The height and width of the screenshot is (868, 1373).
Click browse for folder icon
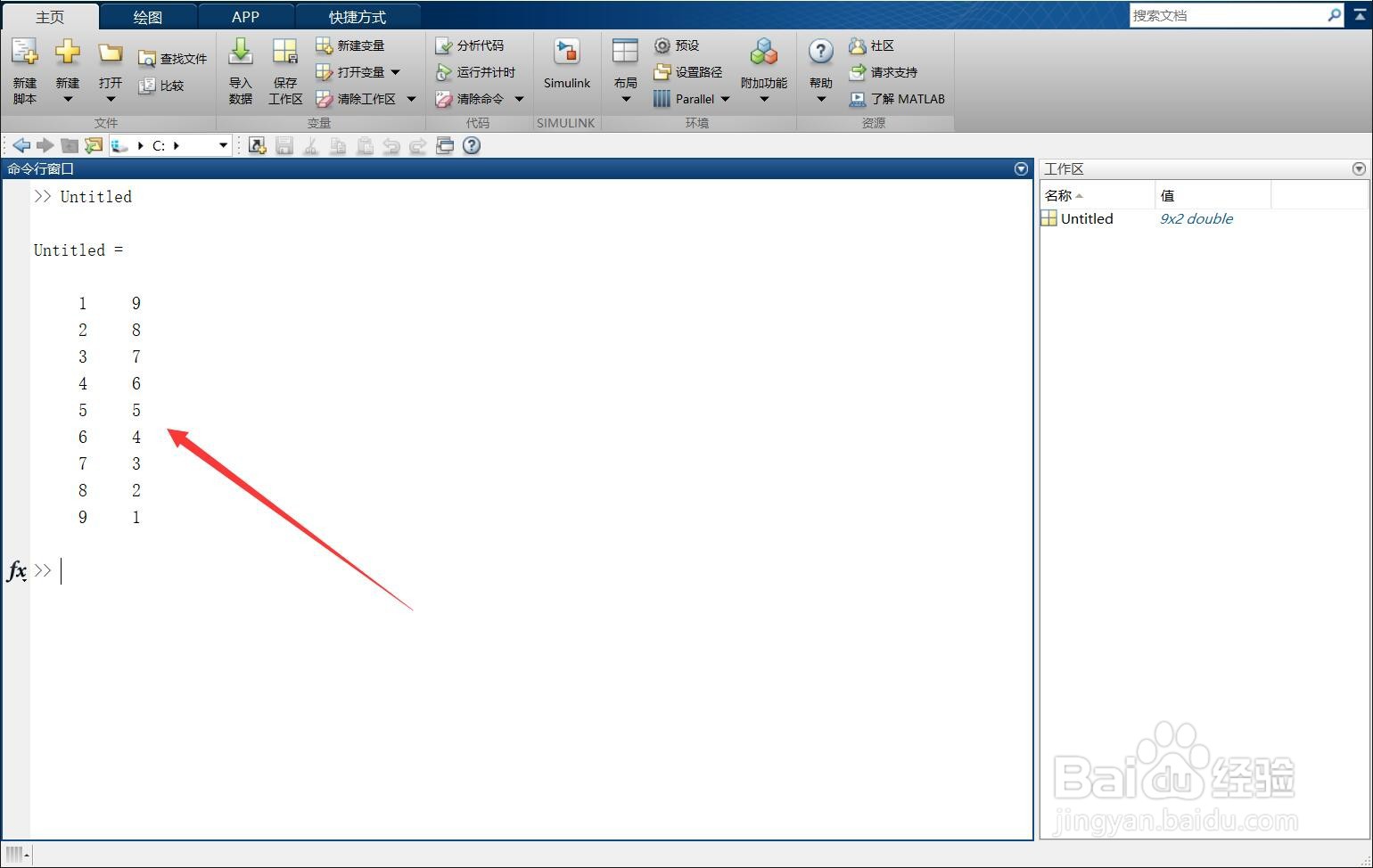click(94, 145)
